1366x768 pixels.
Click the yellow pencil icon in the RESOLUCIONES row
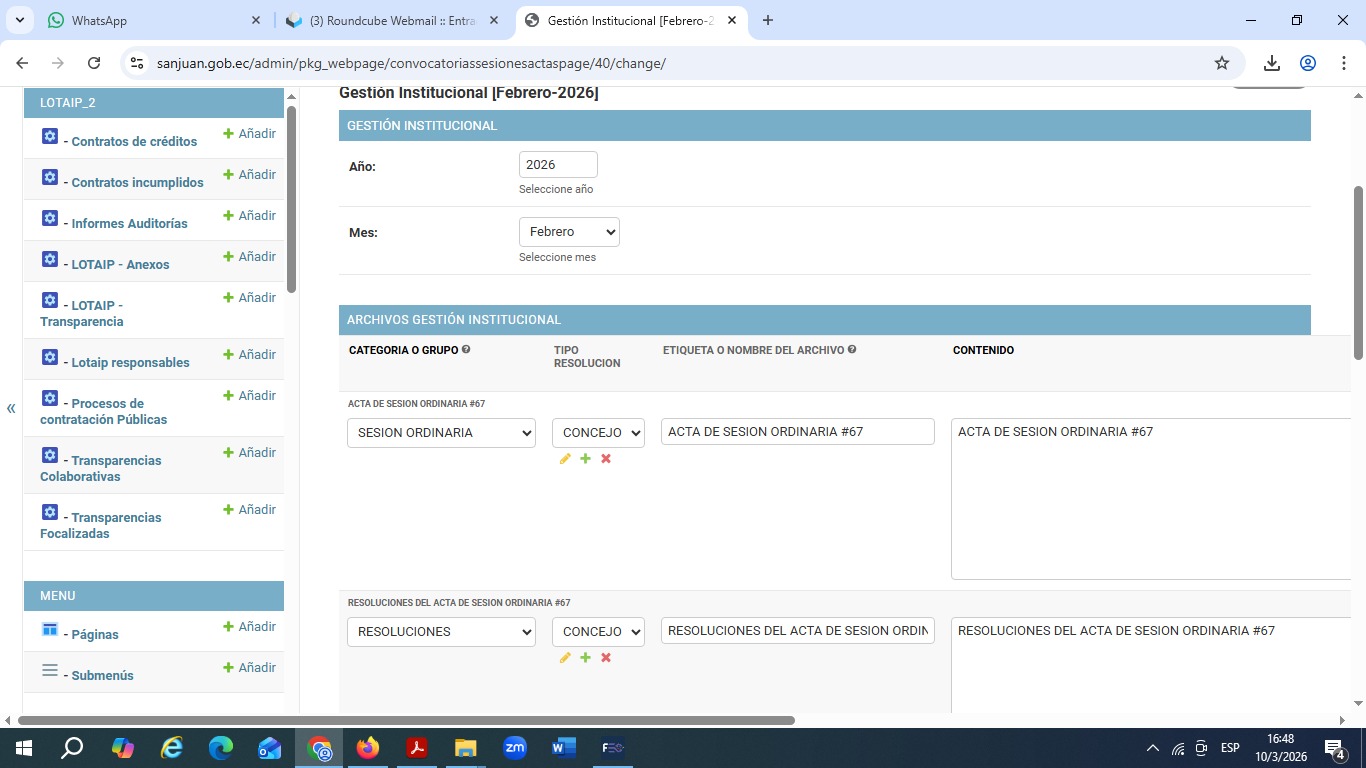click(565, 658)
